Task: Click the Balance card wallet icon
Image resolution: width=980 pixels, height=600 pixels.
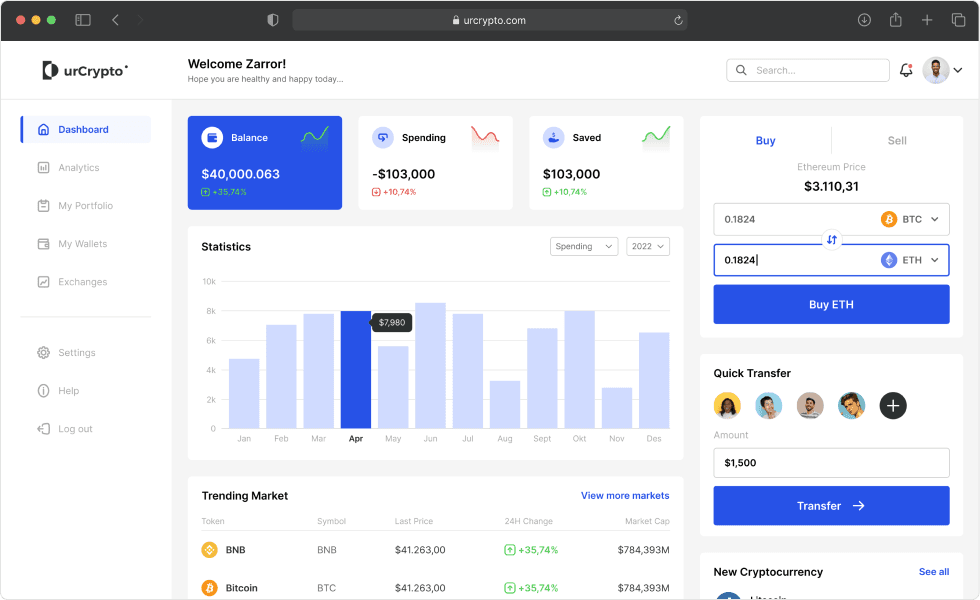Action: (212, 138)
